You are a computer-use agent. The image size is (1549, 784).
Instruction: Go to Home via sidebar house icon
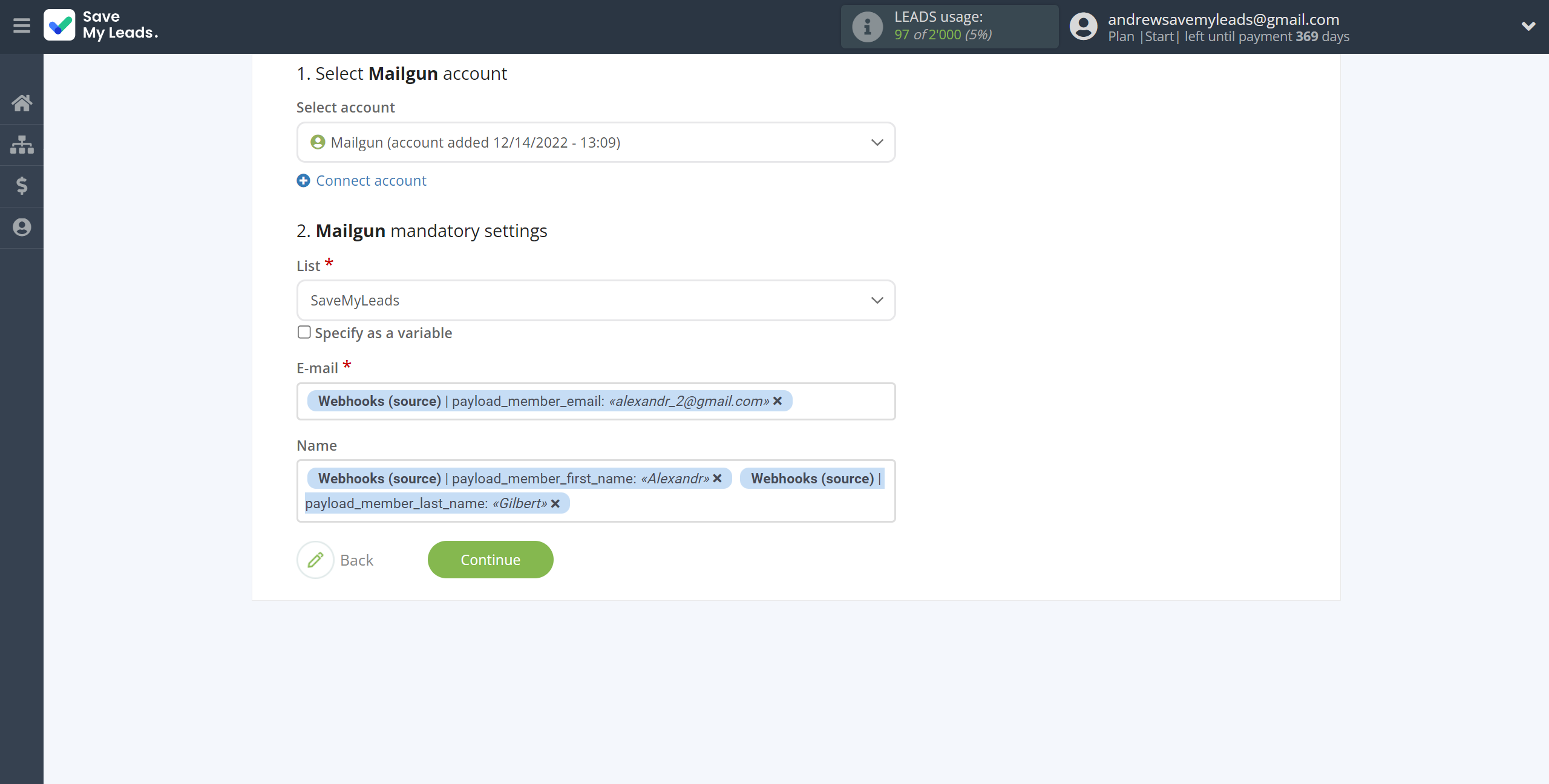[x=22, y=103]
